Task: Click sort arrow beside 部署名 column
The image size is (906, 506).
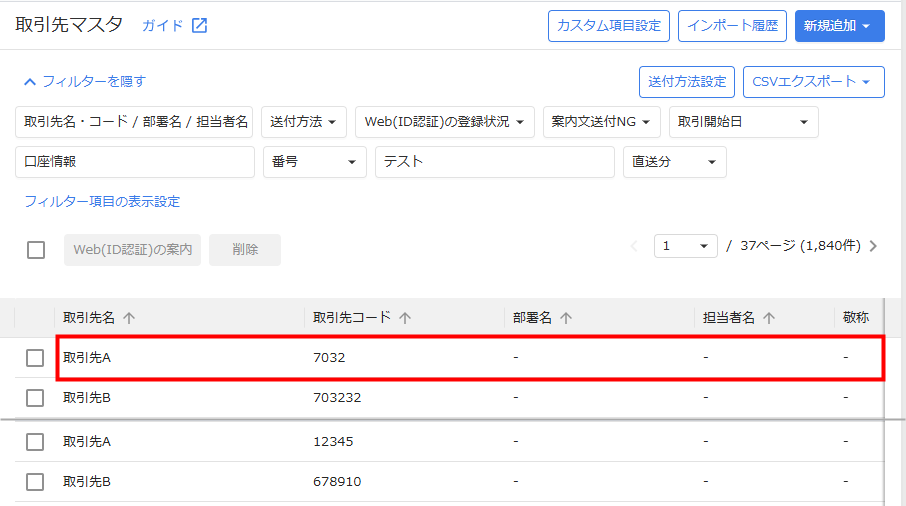Action: pos(566,318)
